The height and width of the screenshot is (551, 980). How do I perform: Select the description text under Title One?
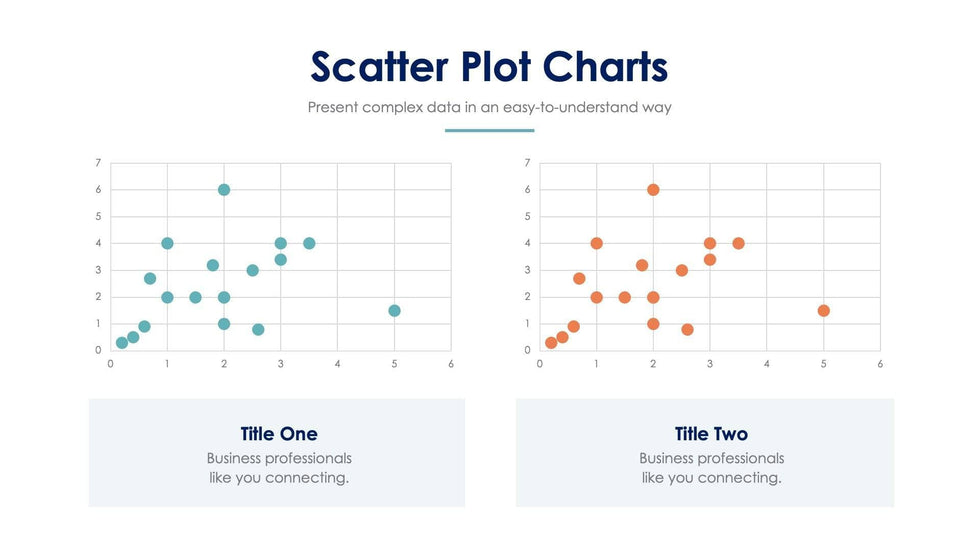pos(279,468)
